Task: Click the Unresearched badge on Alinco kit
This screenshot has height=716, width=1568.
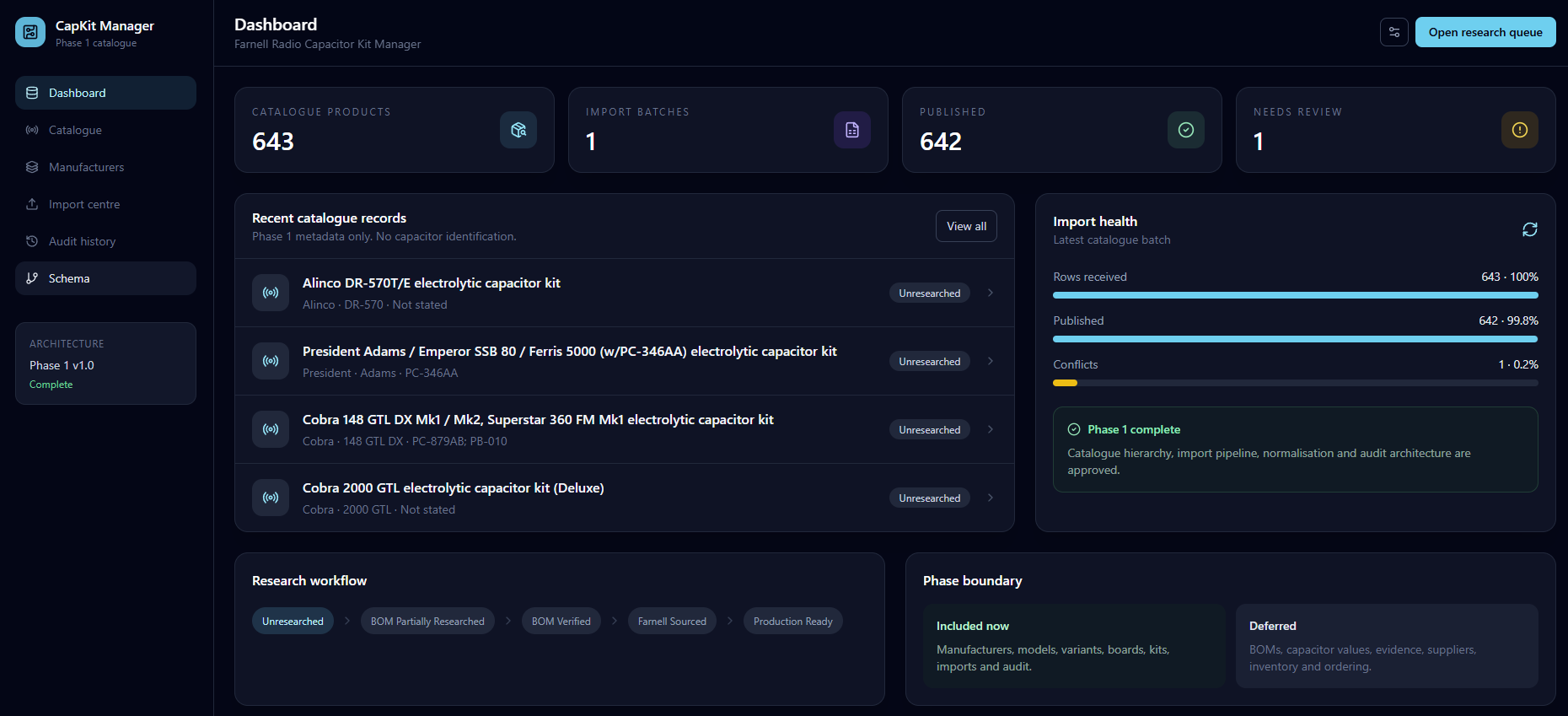Action: pos(930,293)
